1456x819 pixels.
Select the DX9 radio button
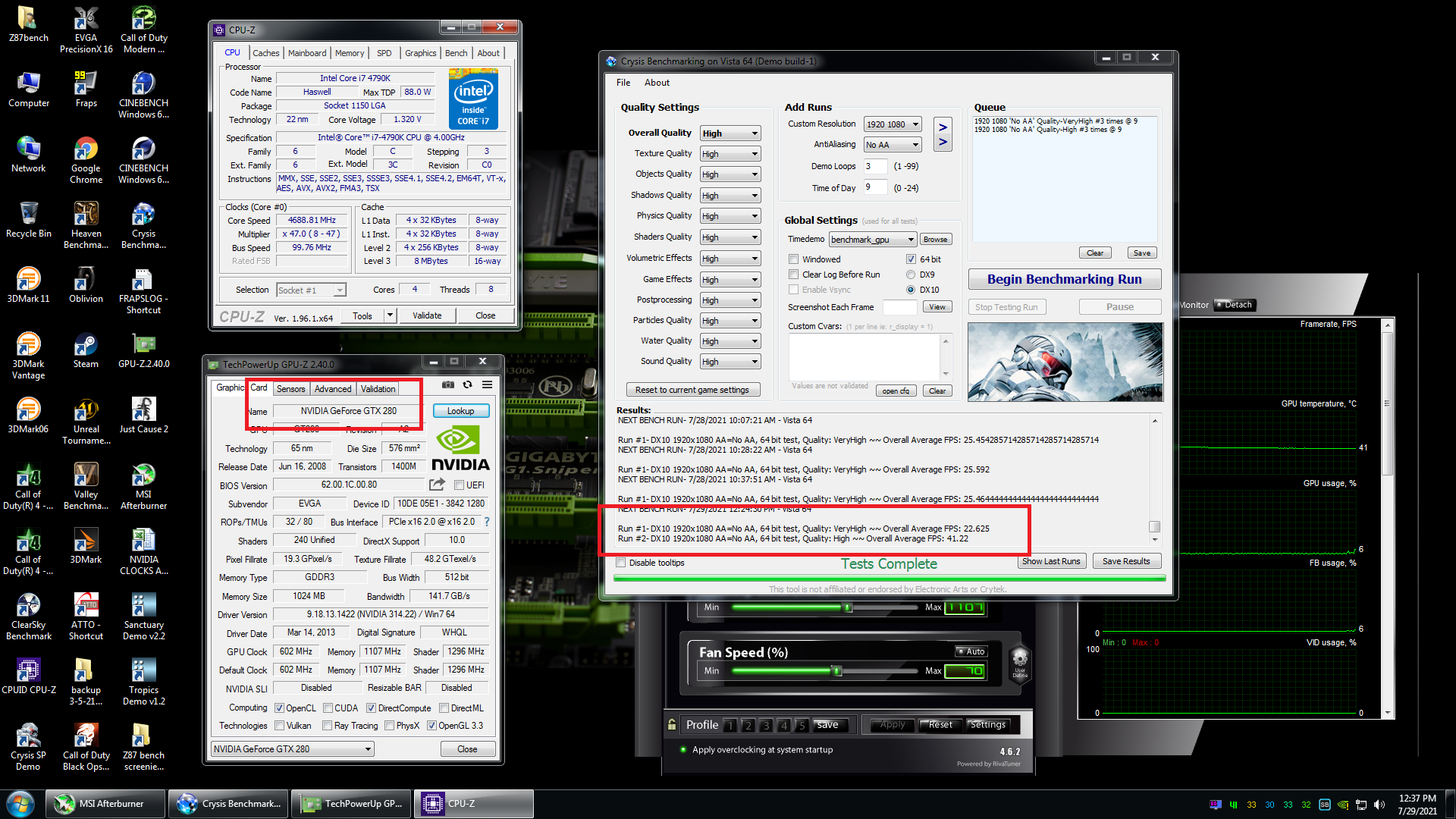911,275
